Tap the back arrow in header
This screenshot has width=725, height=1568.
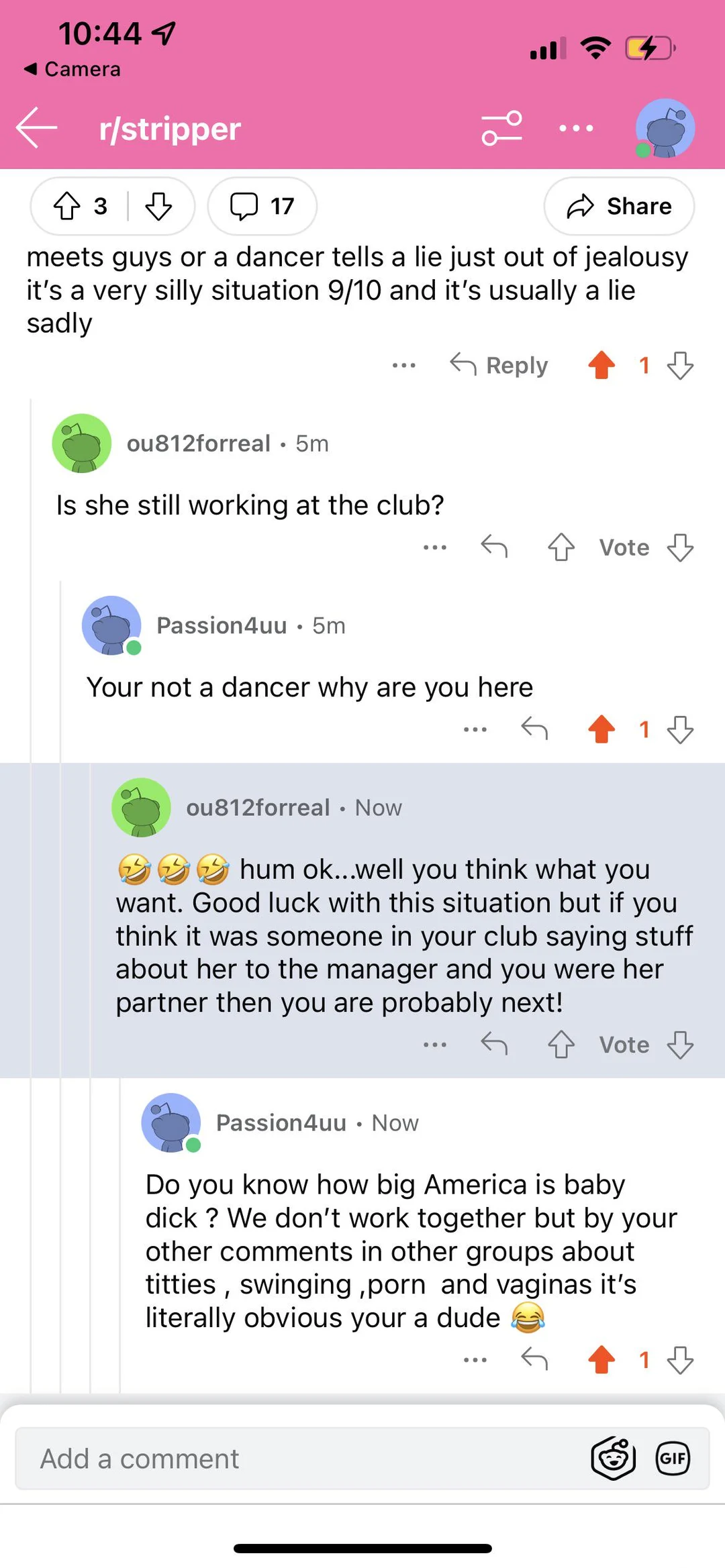coord(36,127)
